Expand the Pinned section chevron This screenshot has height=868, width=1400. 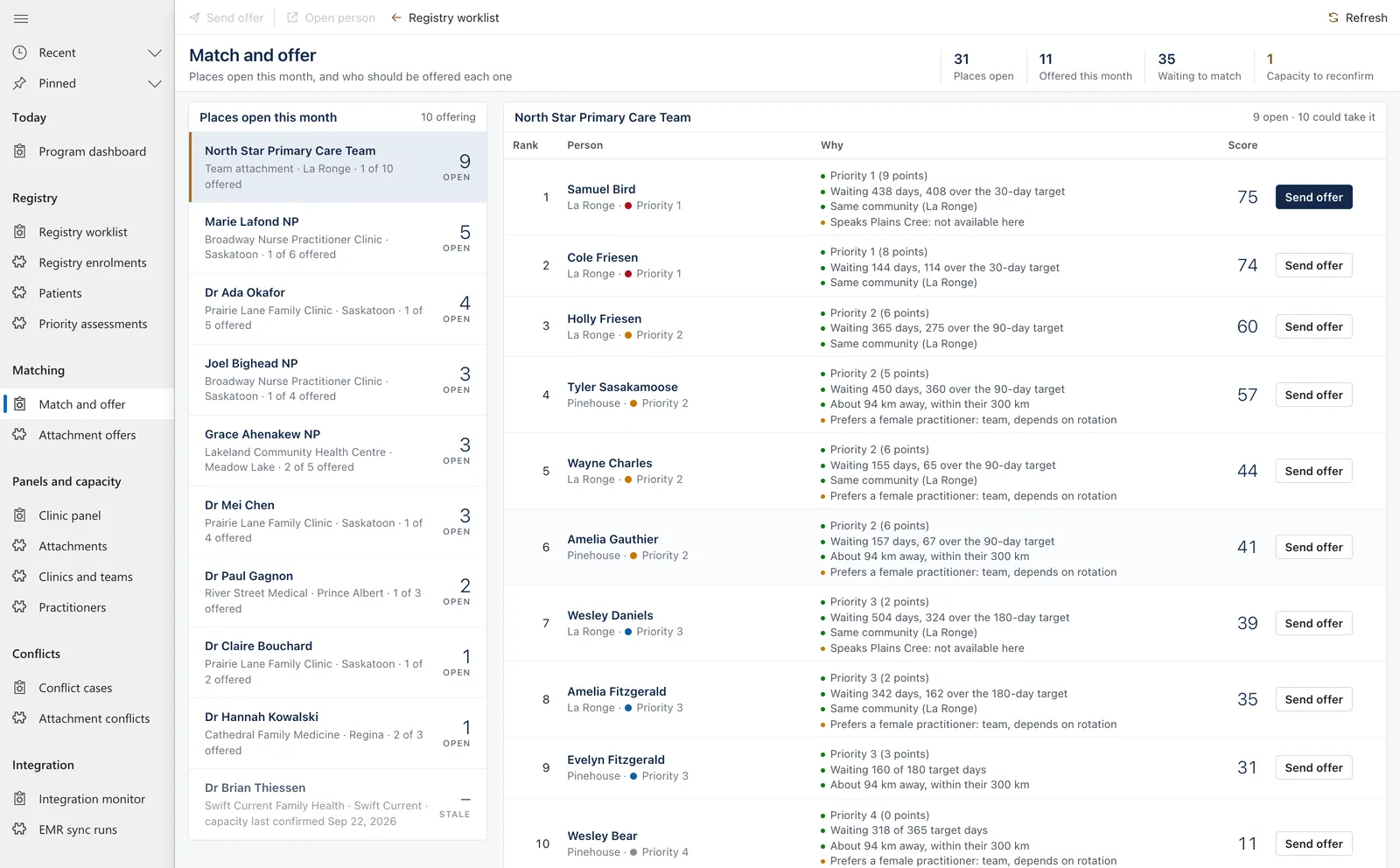(x=155, y=83)
